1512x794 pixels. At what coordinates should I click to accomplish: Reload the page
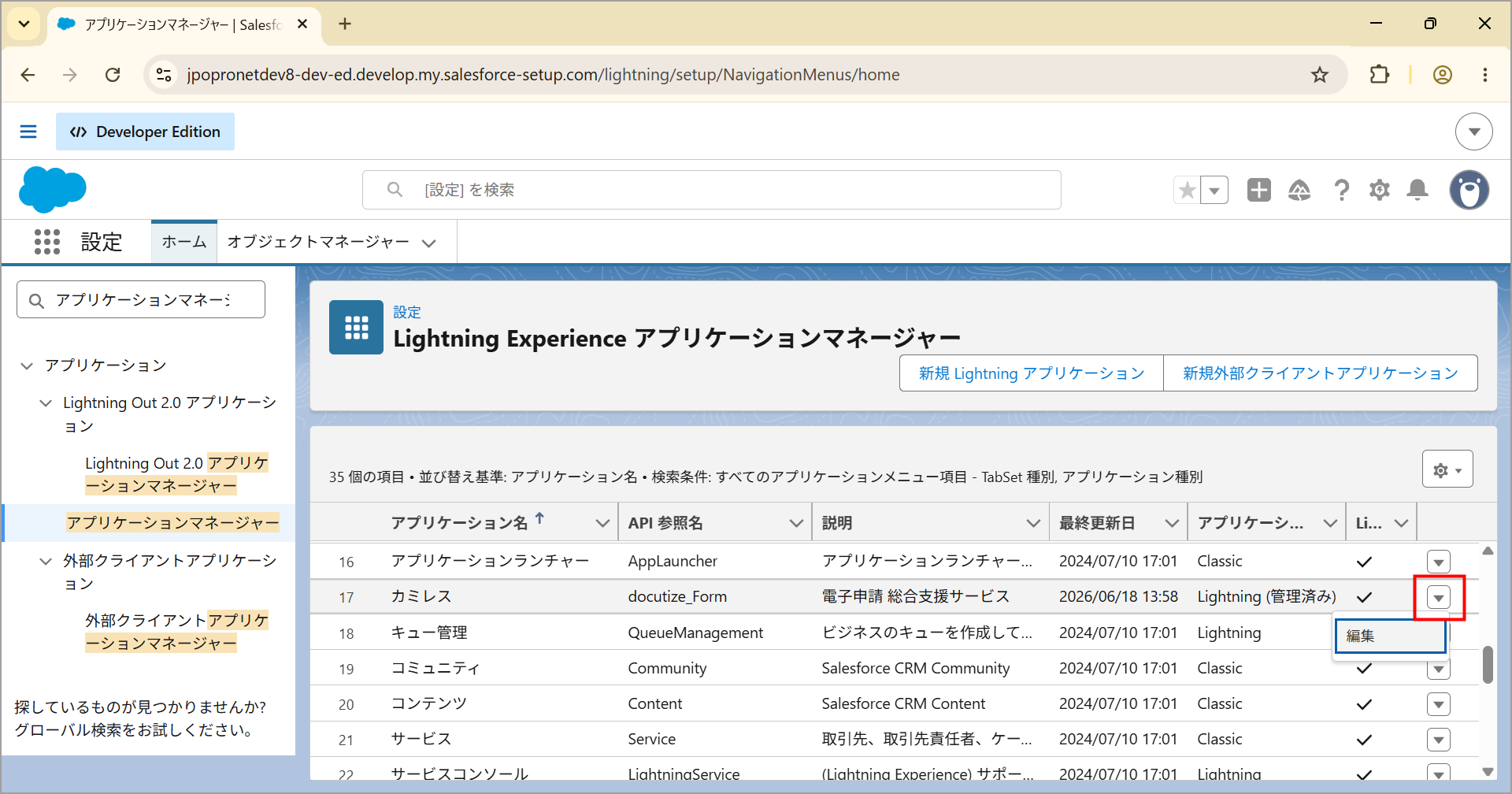pos(113,75)
